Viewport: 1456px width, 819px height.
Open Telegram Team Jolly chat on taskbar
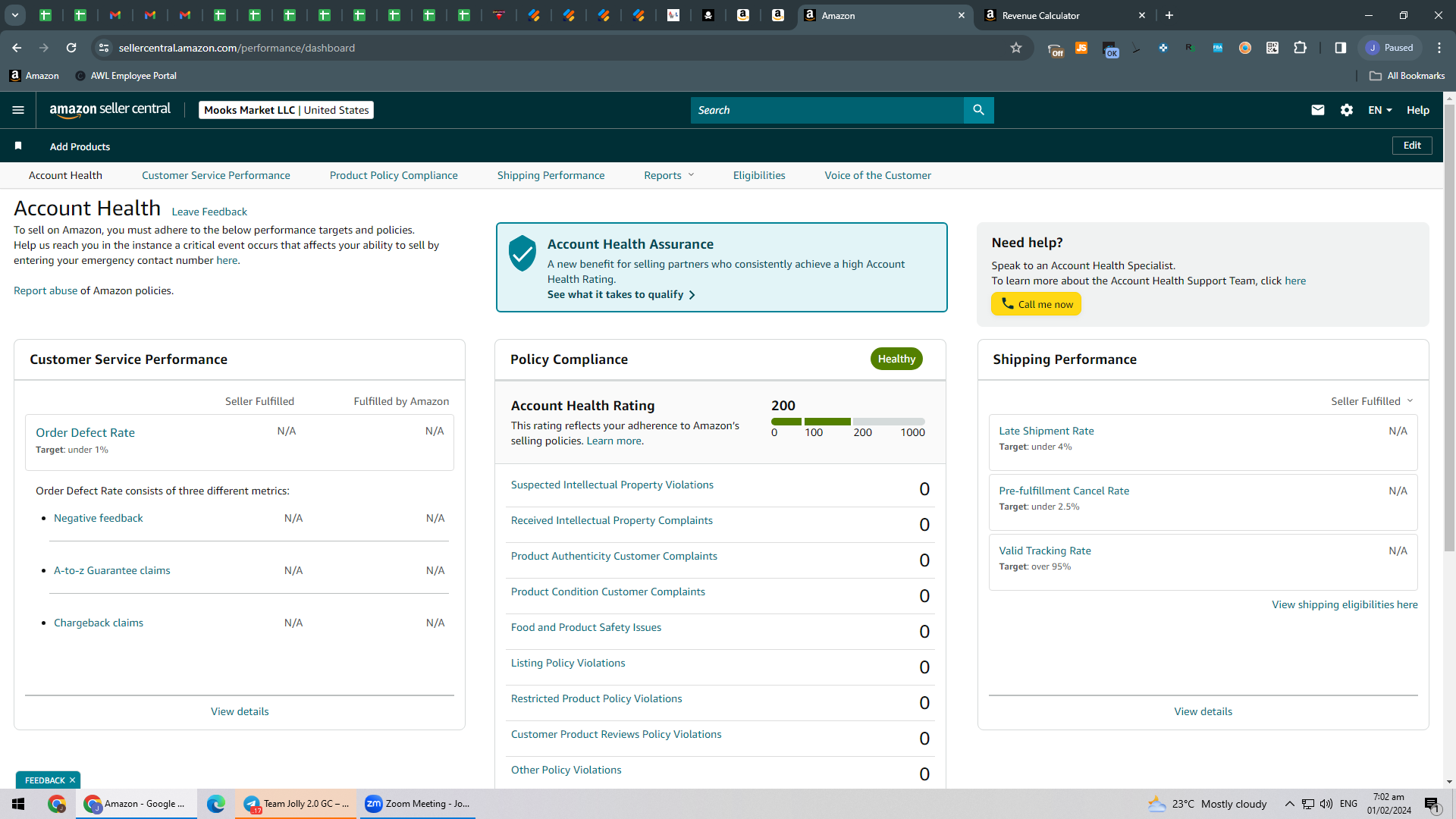[x=296, y=804]
